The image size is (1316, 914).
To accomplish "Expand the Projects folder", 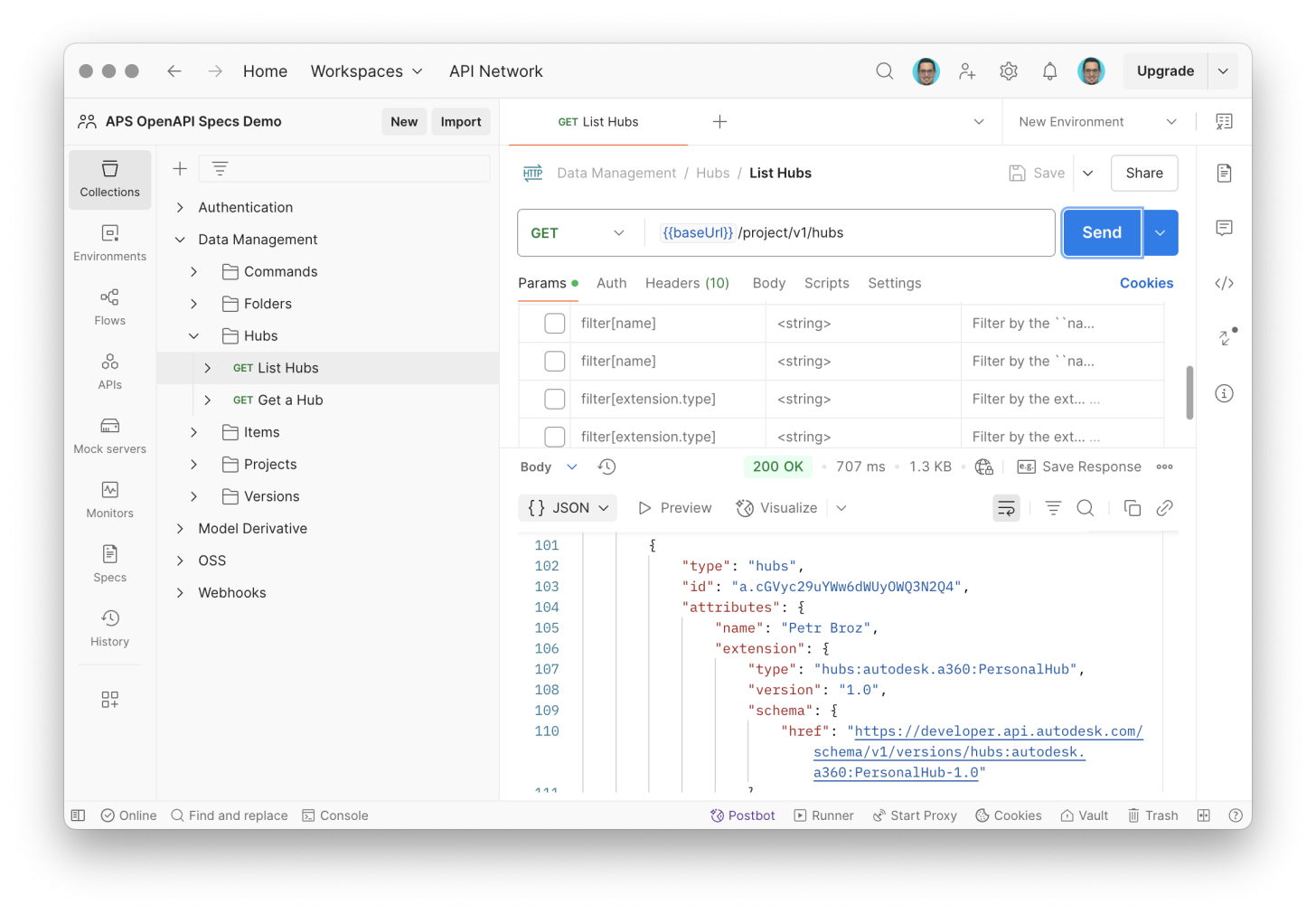I will click(193, 465).
